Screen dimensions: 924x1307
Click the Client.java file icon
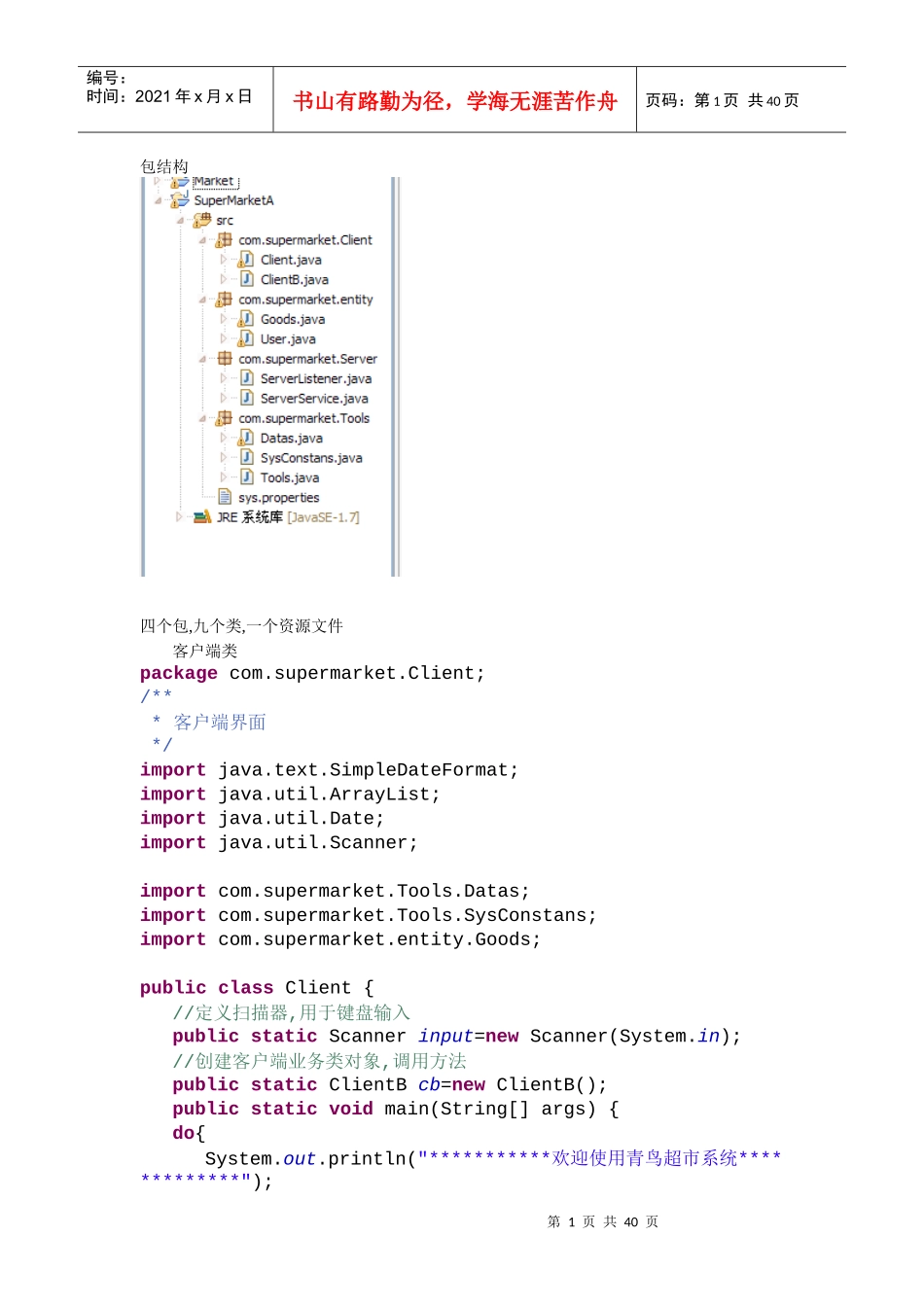[x=247, y=260]
